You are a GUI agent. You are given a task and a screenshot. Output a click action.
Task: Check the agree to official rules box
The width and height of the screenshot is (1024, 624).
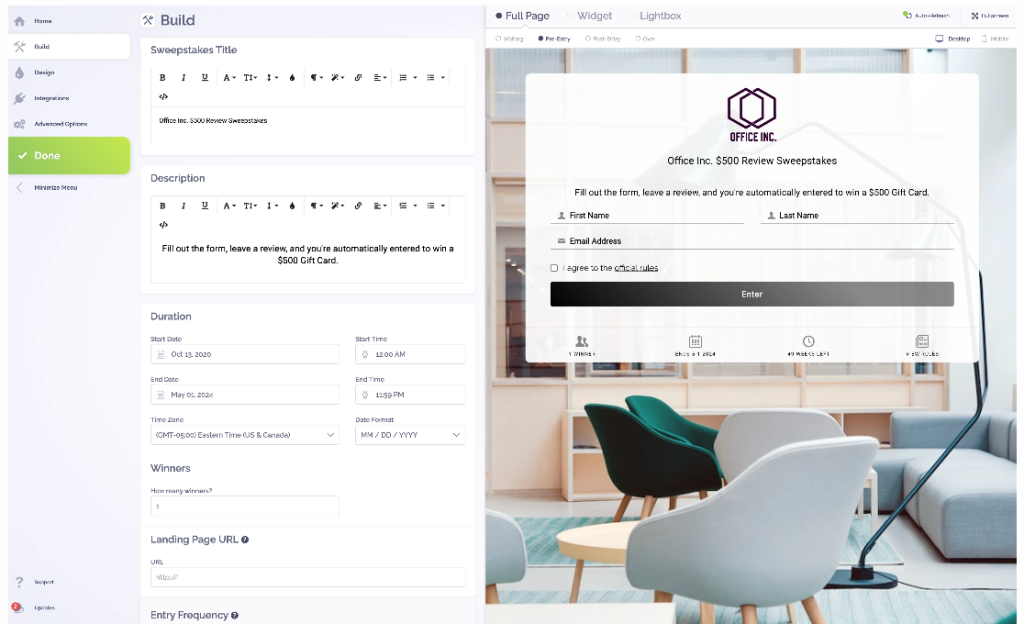coord(554,268)
